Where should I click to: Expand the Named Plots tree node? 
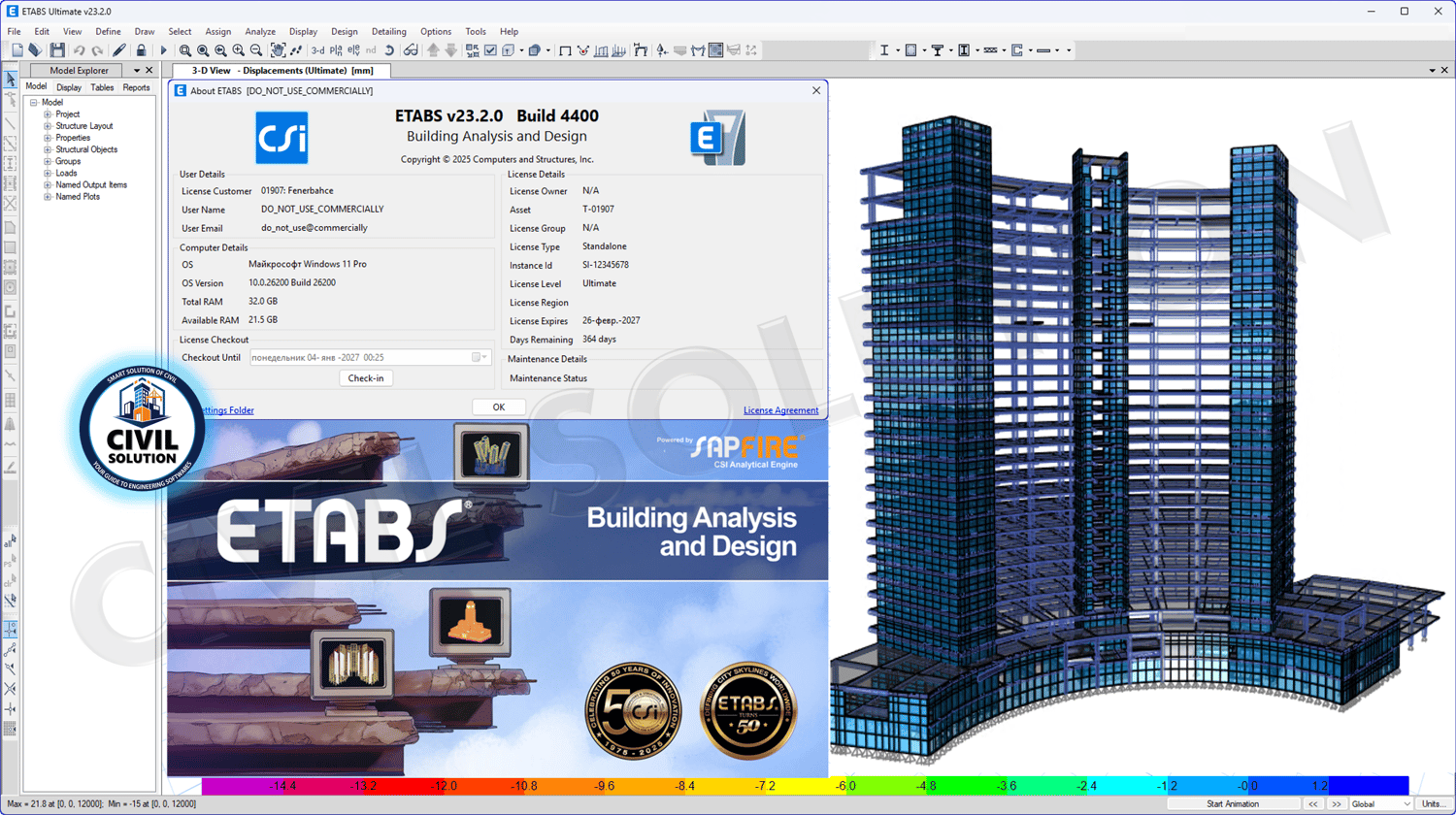tap(48, 196)
